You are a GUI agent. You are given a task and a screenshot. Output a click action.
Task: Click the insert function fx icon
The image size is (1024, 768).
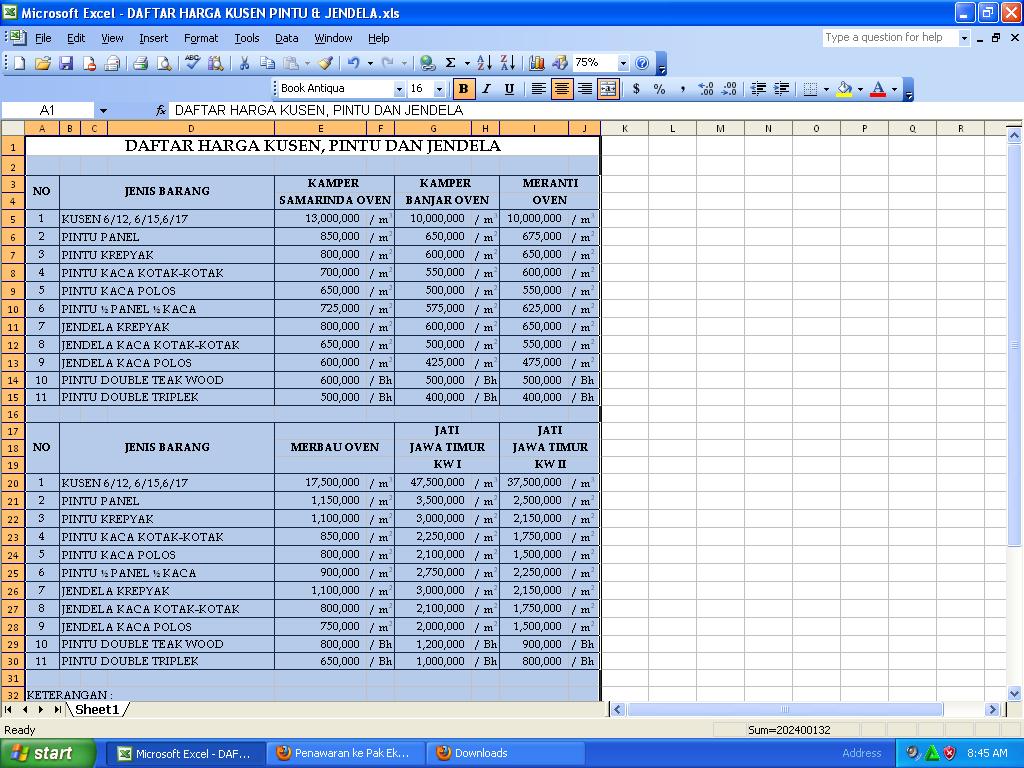[x=161, y=111]
